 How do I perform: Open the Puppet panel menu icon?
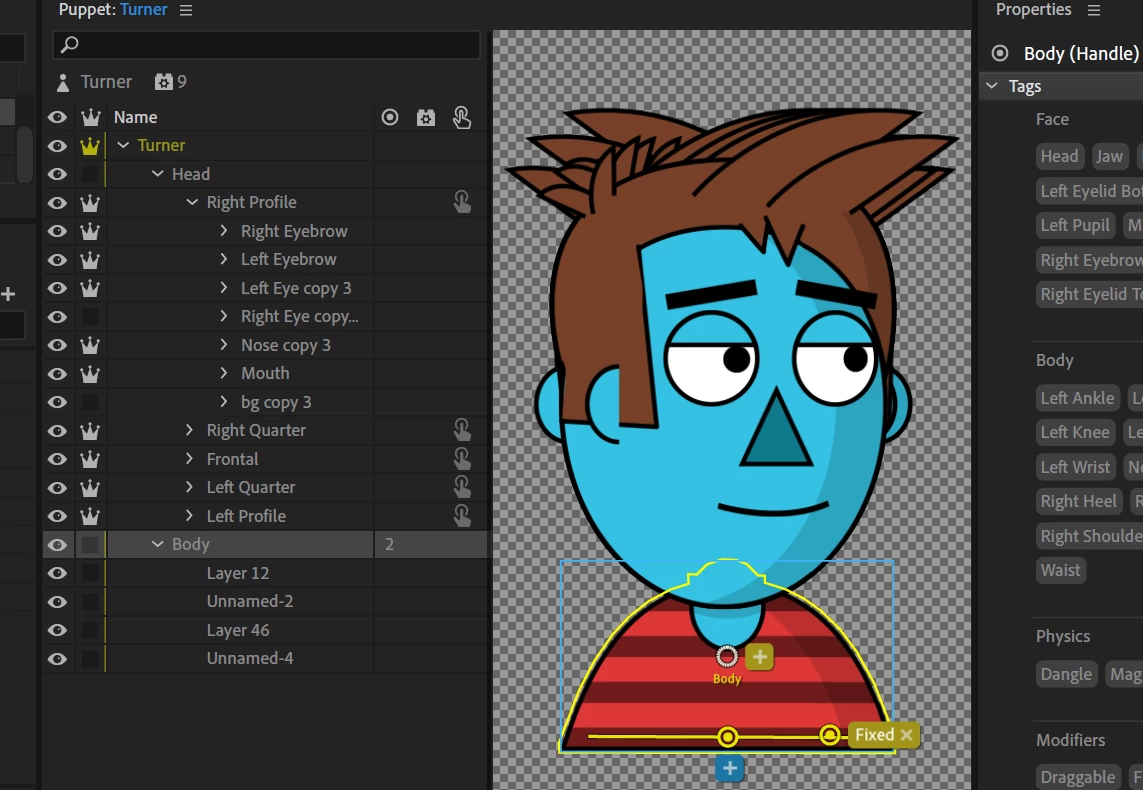pos(186,10)
